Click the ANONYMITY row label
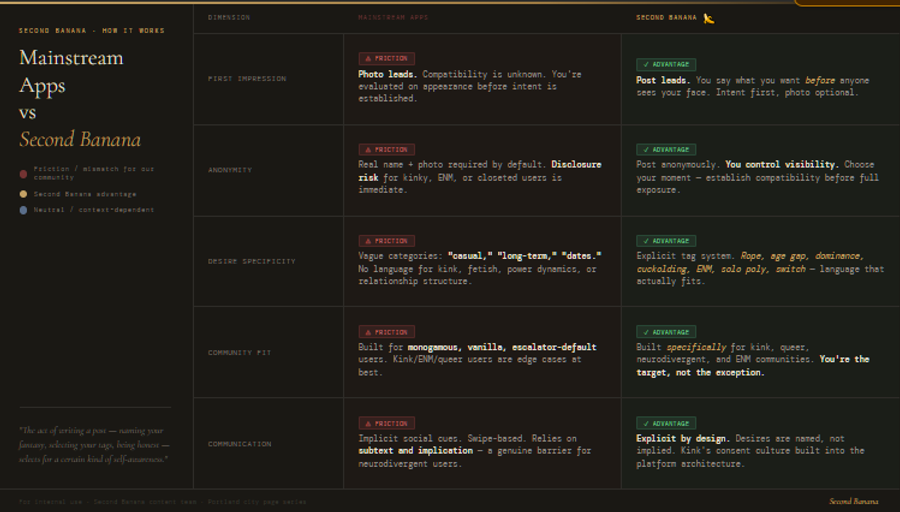900x512 pixels. pos(230,170)
